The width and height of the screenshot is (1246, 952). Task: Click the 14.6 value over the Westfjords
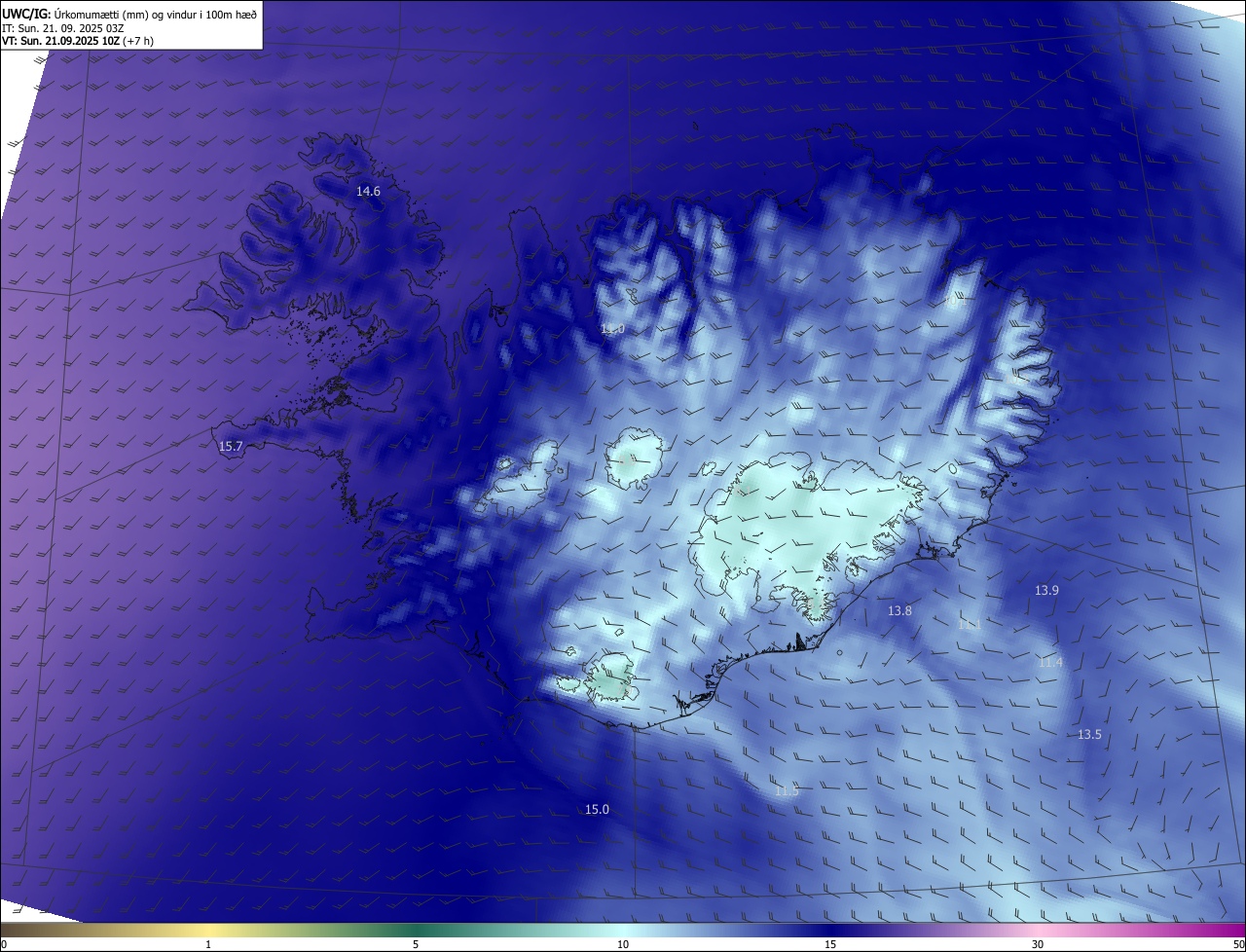click(368, 192)
